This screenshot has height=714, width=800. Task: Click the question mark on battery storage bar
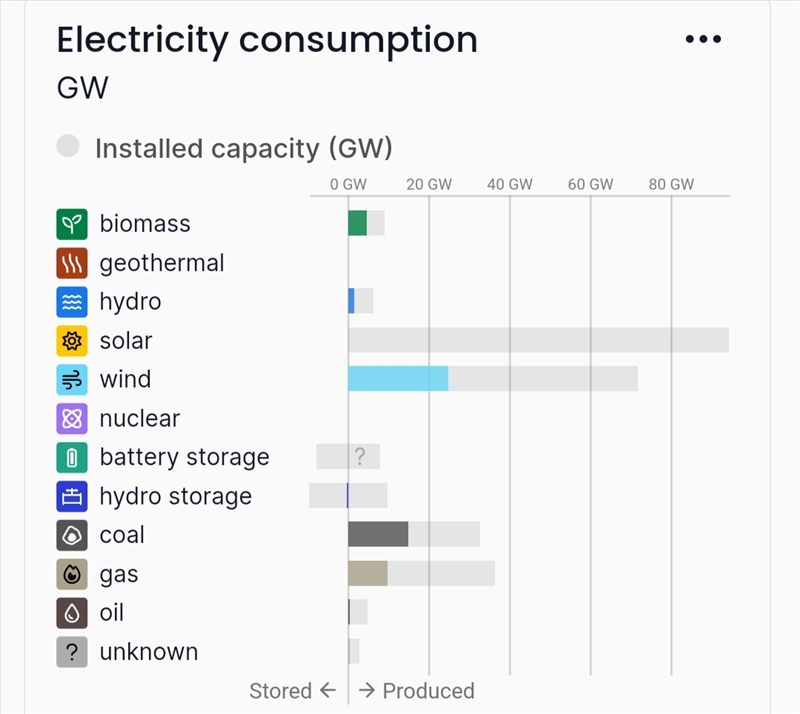360,456
